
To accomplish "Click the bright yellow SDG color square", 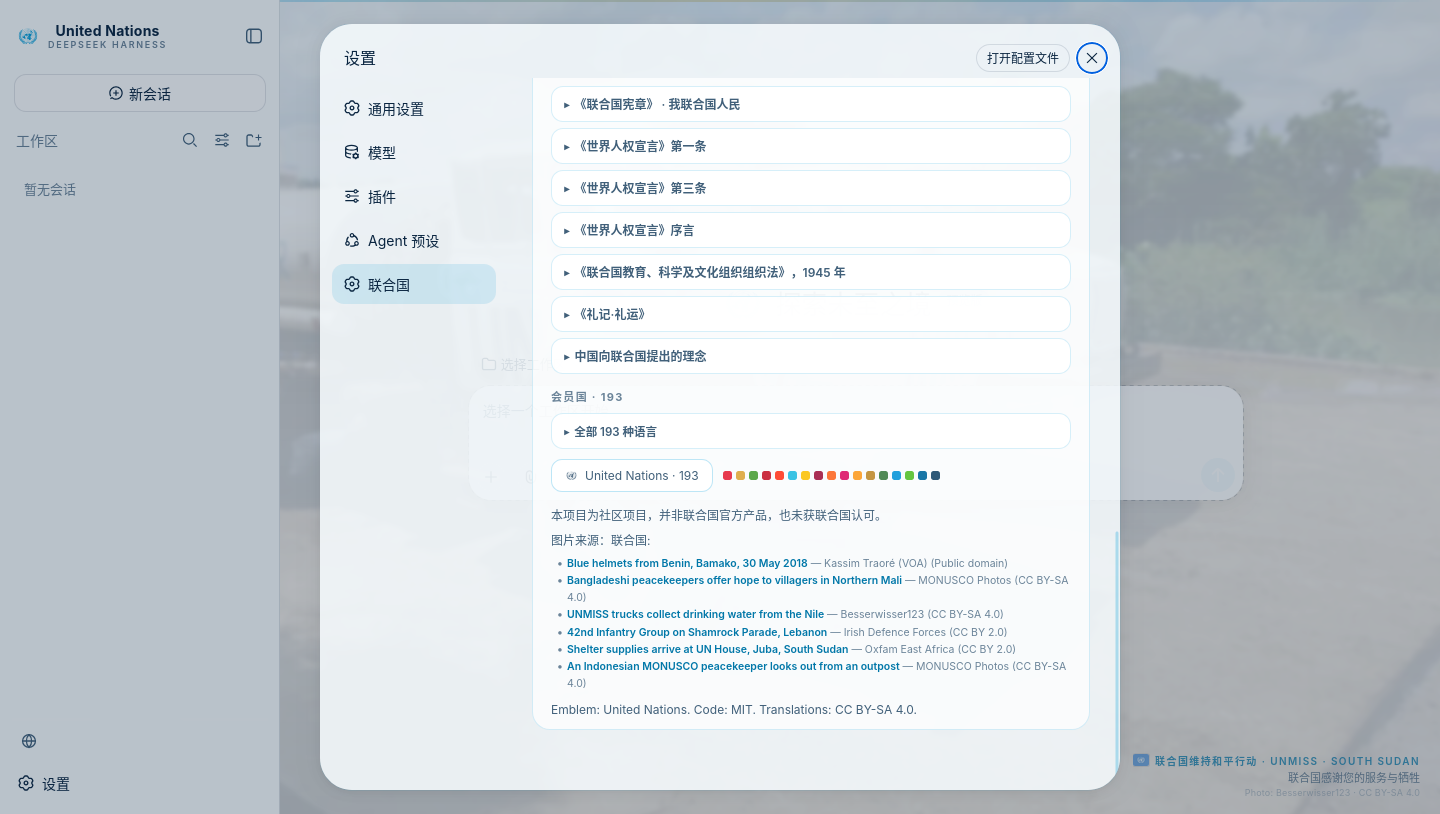I will pos(805,475).
